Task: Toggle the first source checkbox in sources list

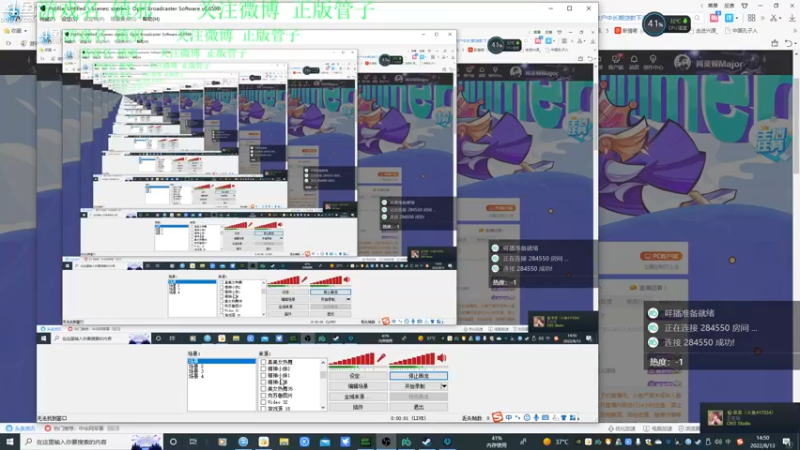Action: tap(263, 362)
